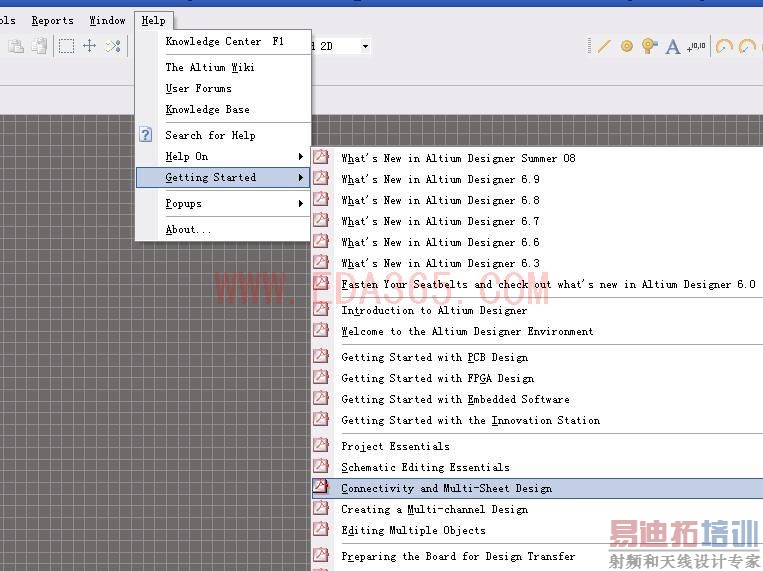Expand Getting Started submenu arrow
The width and height of the screenshot is (763, 571).
pos(301,178)
